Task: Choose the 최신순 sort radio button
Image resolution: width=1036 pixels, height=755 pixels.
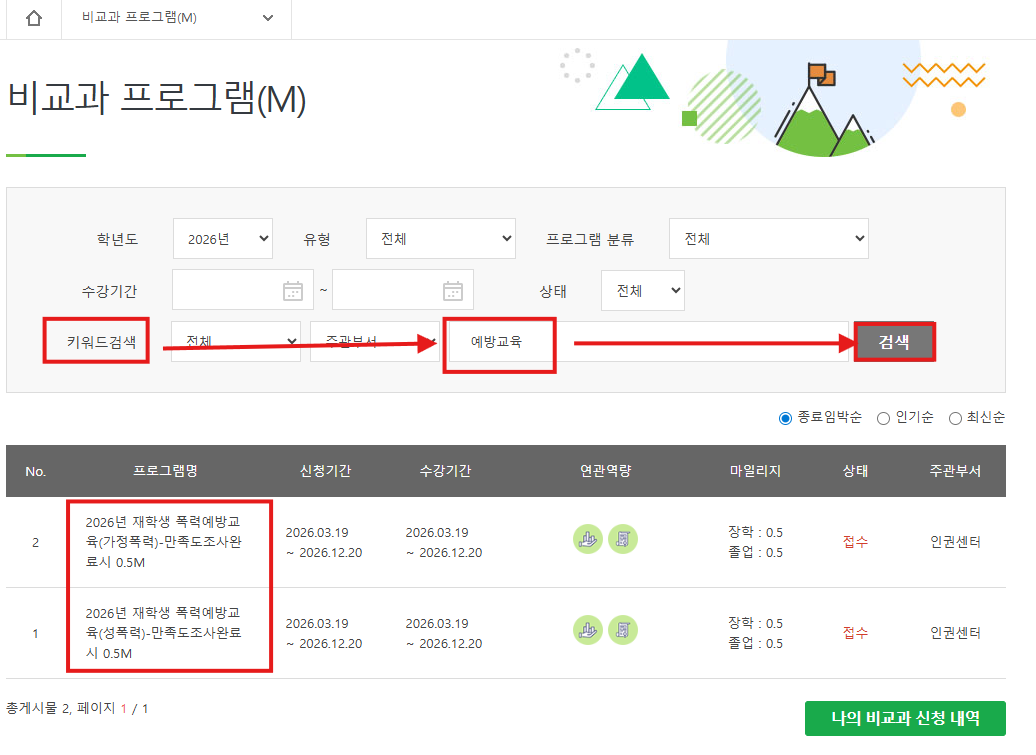Action: coord(955,418)
